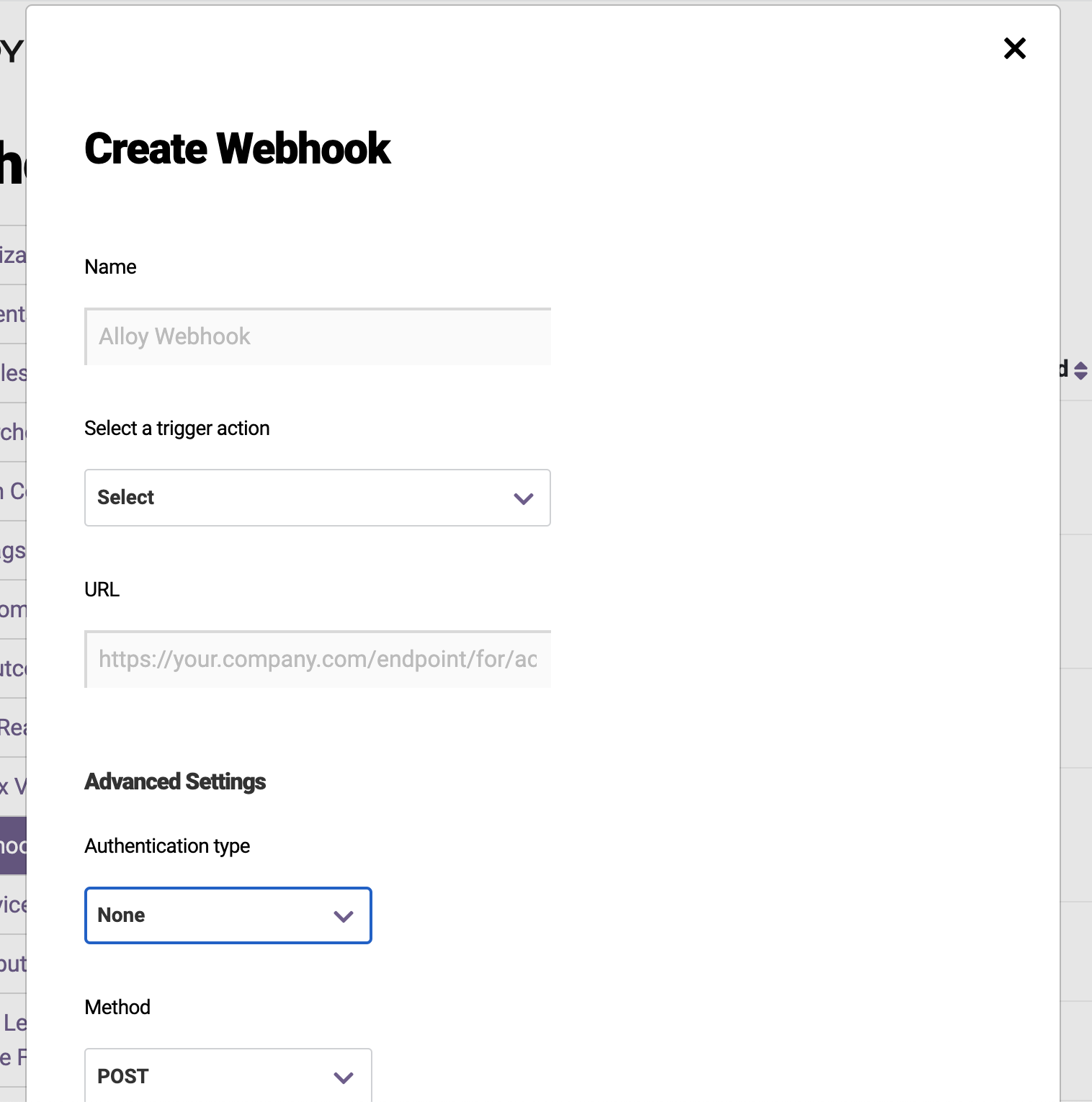Click the column sort arrows icon near right edge
The image size is (1092, 1102).
click(x=1080, y=369)
